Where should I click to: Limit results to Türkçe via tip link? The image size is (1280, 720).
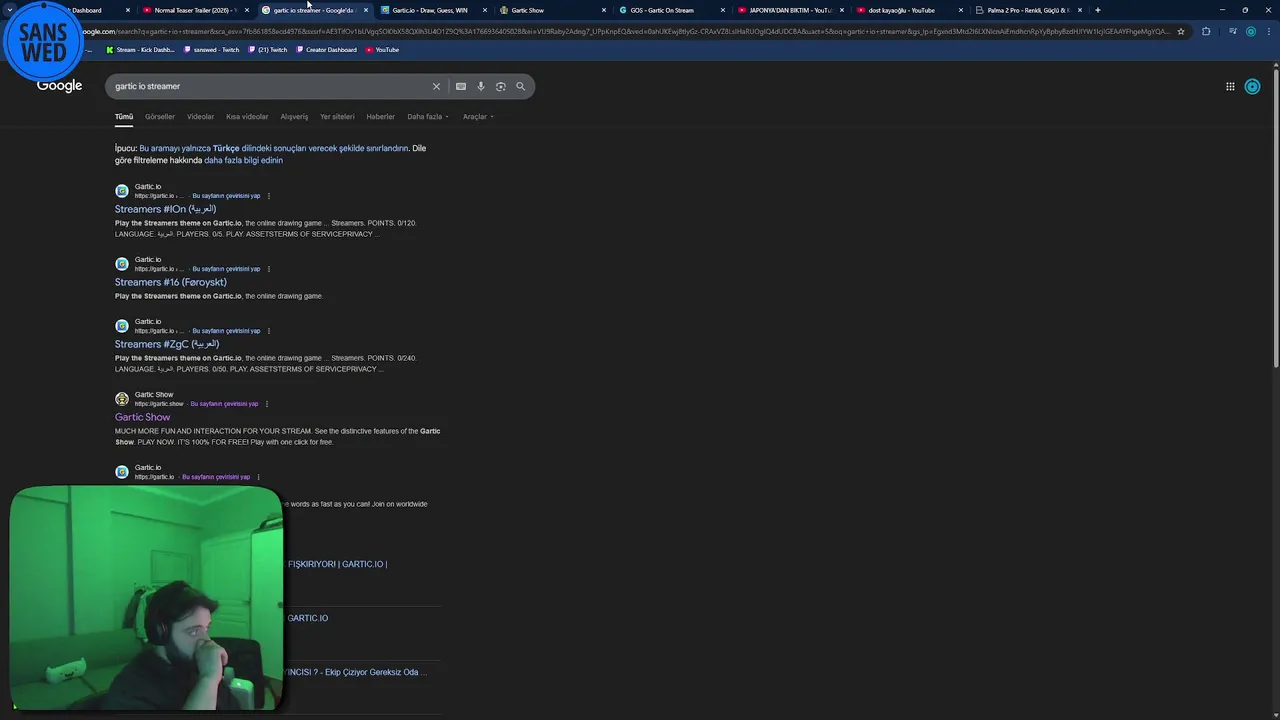click(x=274, y=148)
